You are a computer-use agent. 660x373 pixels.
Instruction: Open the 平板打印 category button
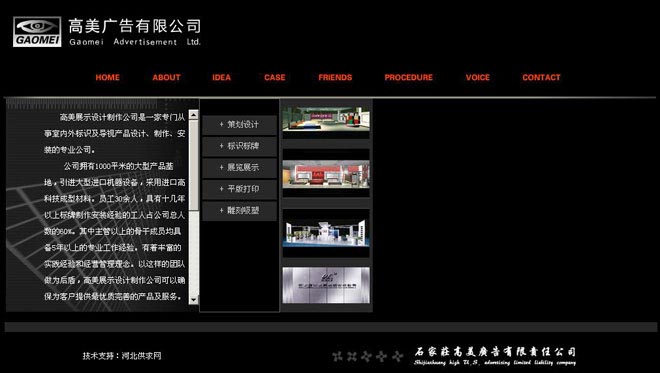[x=240, y=189]
